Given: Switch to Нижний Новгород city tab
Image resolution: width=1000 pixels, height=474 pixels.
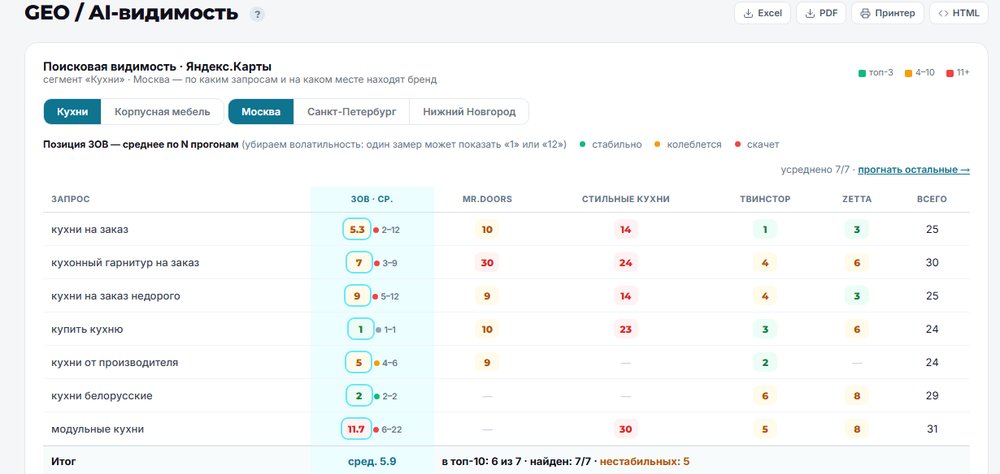Looking at the screenshot, I should [469, 112].
